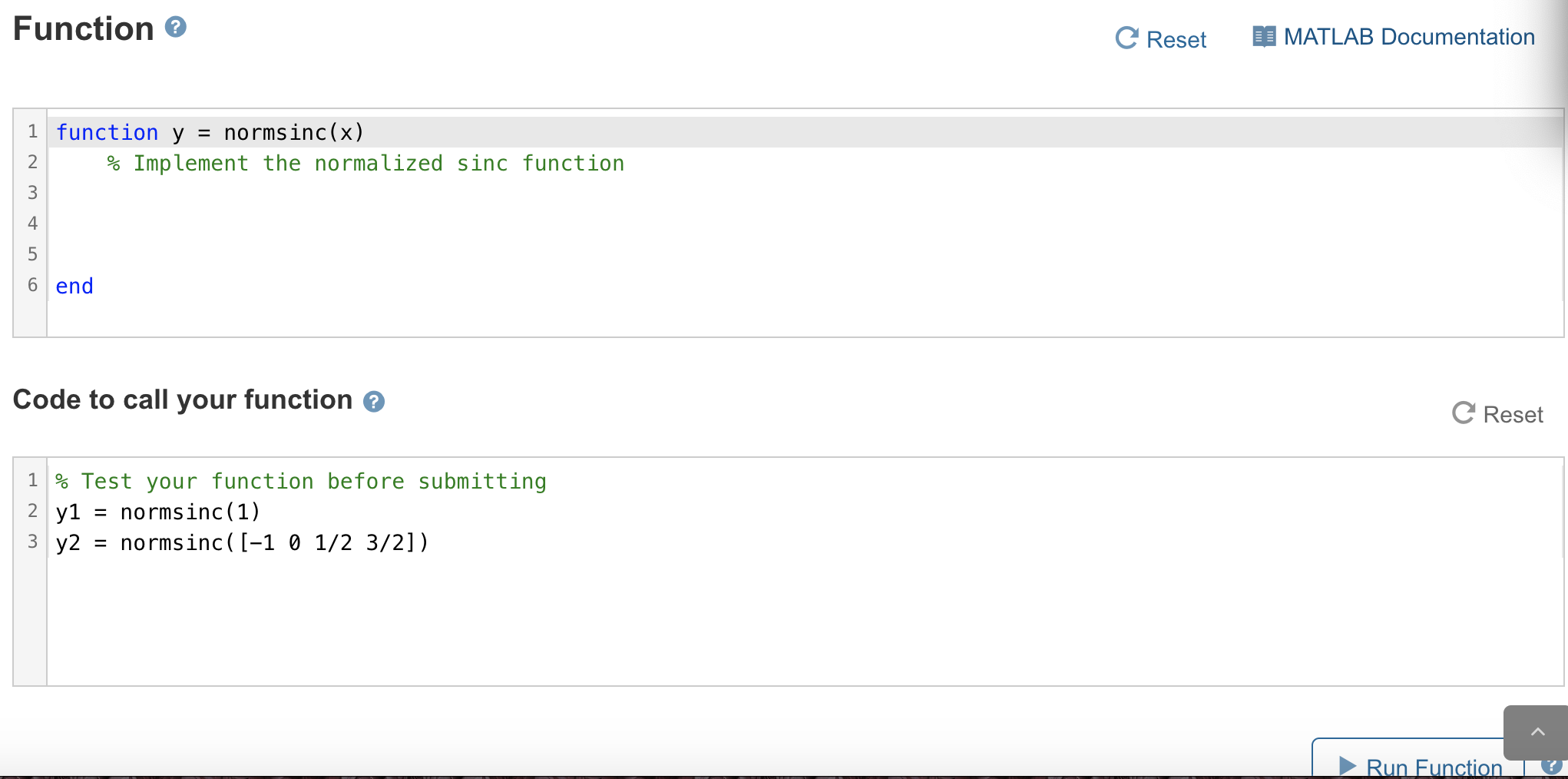Click line 1 containing function y = normsinc(x)
The image size is (1568, 779).
point(209,132)
